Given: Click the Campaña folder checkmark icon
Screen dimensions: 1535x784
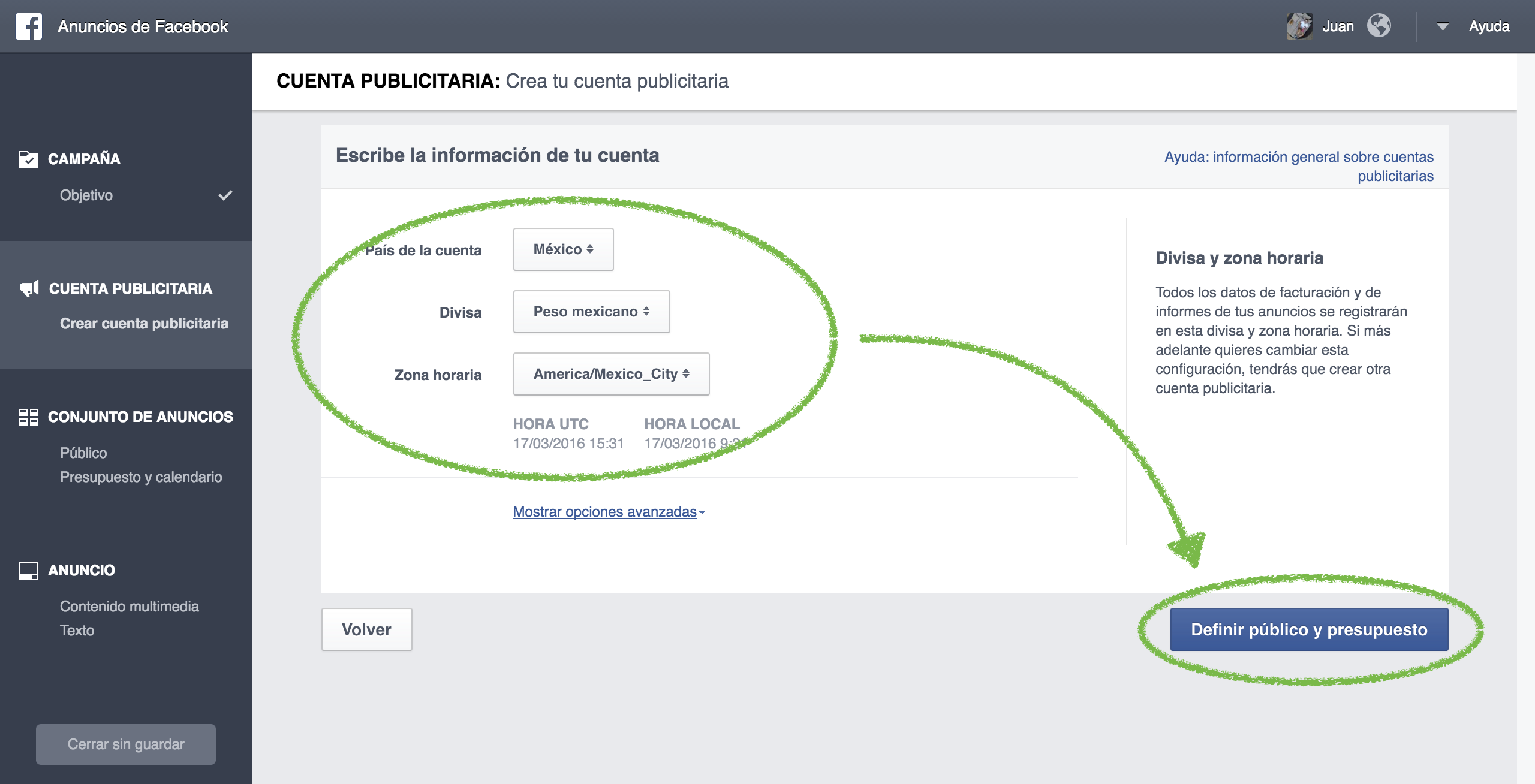Looking at the screenshot, I should point(29,159).
